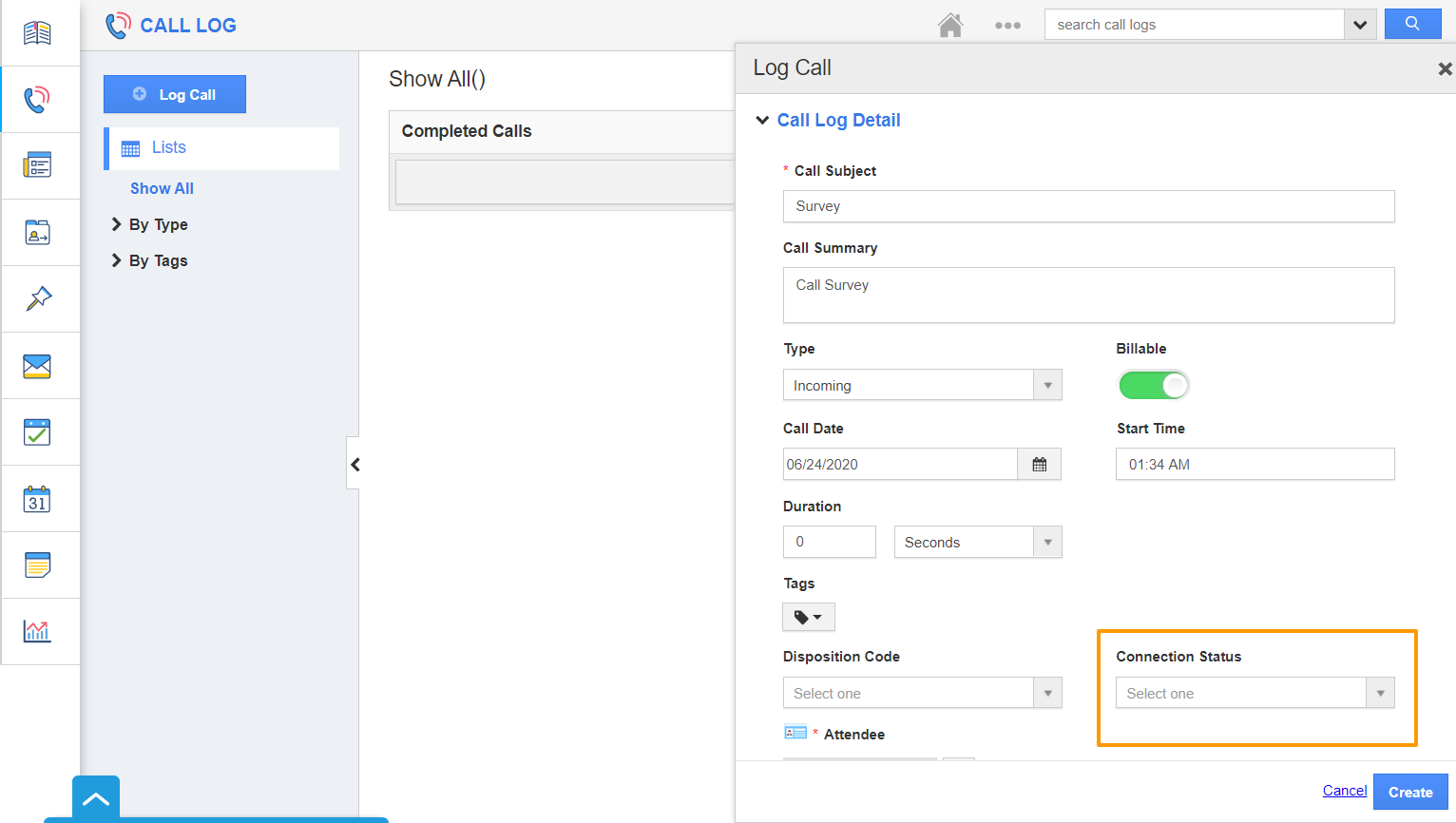Click the Create button to save the call
This screenshot has width=1456, height=823.
pos(1410,791)
